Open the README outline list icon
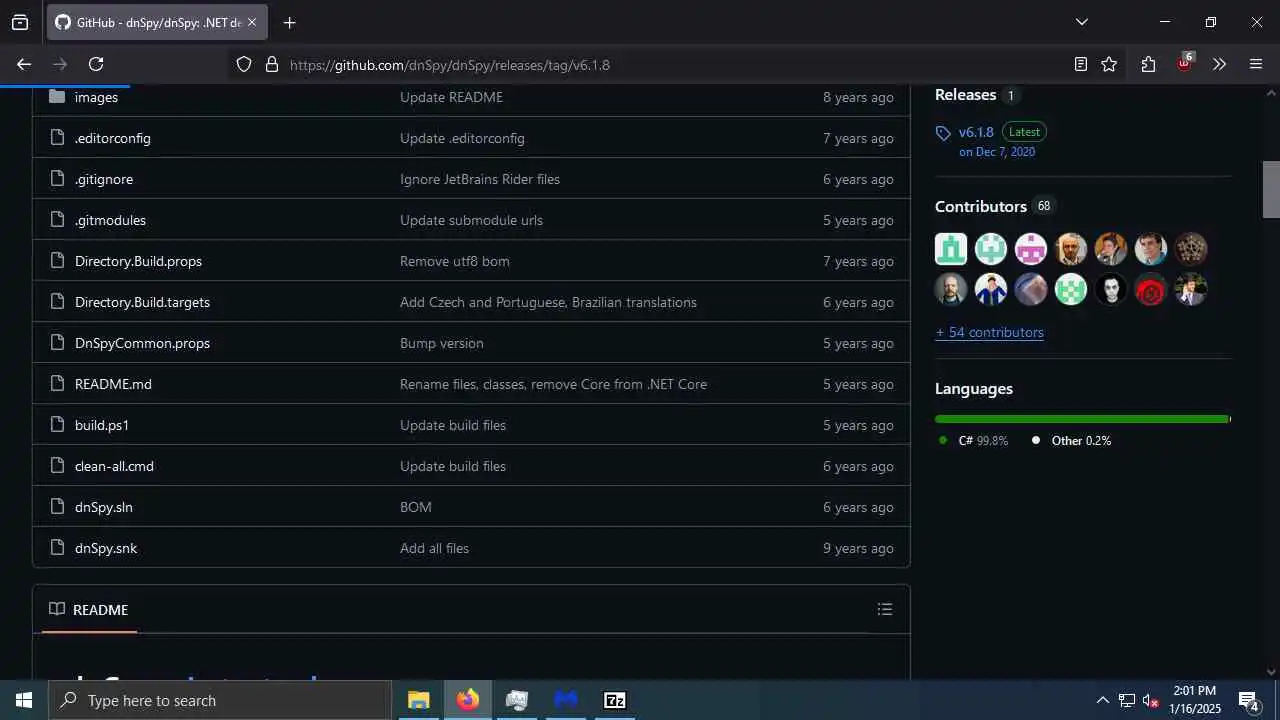The image size is (1280, 720). [884, 609]
